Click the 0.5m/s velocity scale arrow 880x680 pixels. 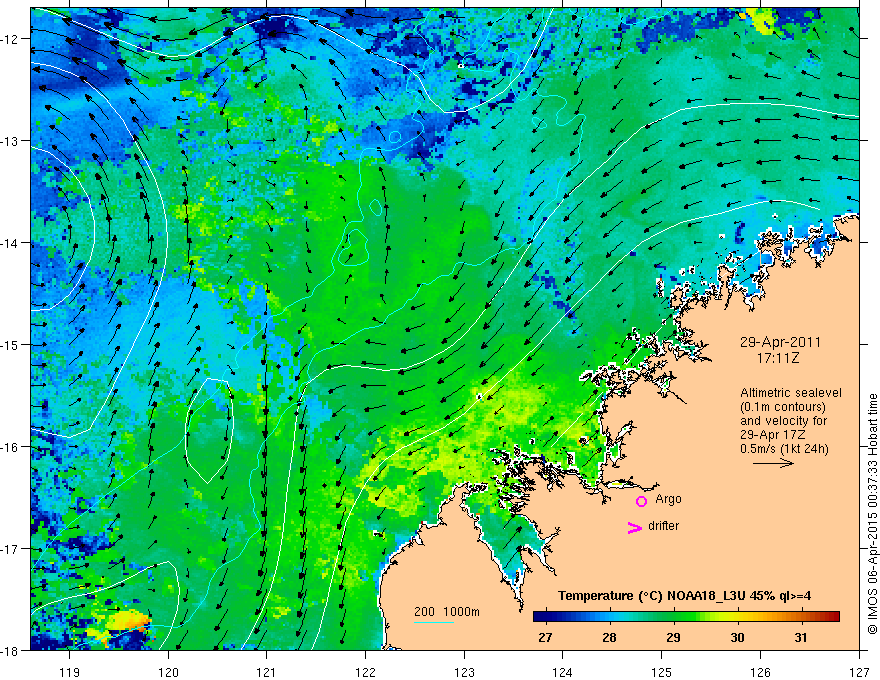[773, 463]
